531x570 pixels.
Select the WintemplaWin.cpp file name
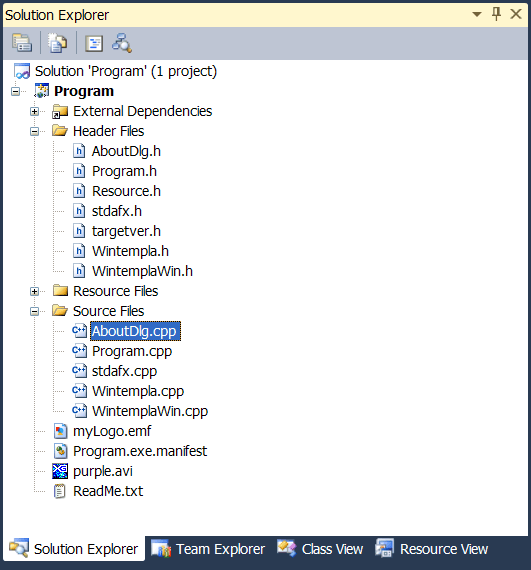pos(150,411)
